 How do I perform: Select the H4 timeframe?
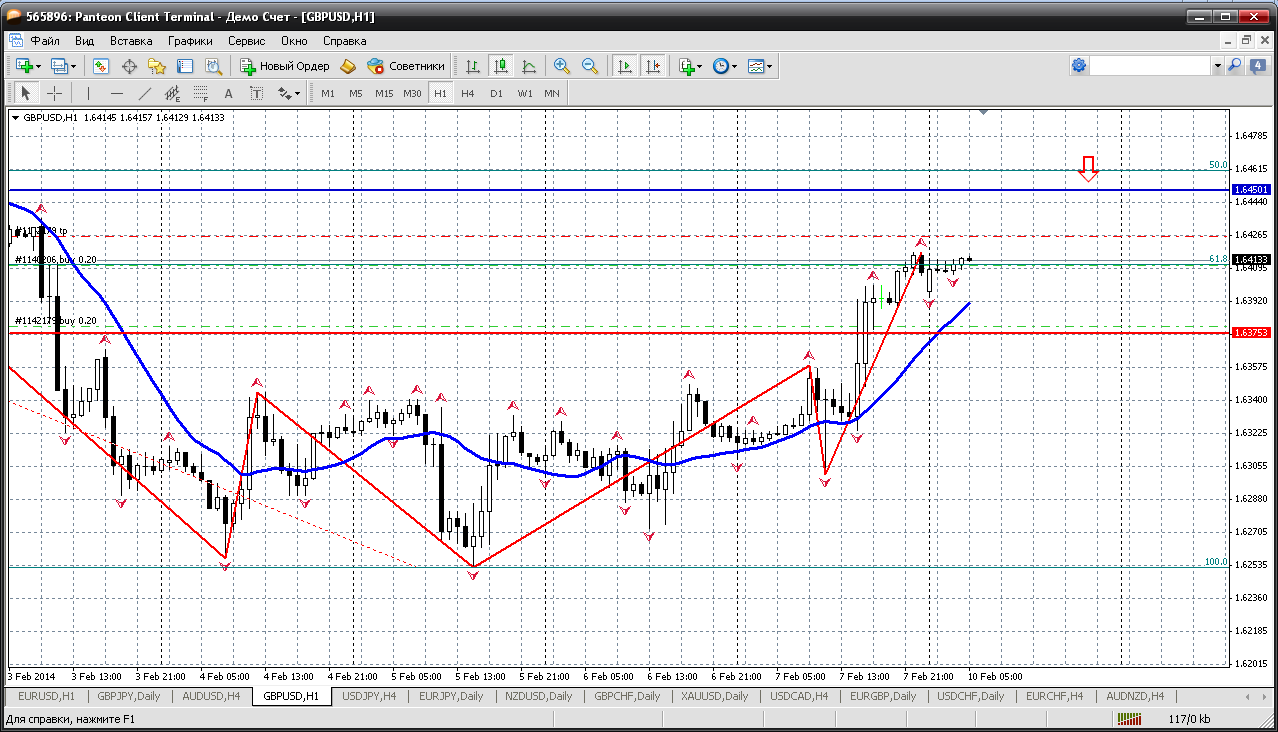point(468,93)
